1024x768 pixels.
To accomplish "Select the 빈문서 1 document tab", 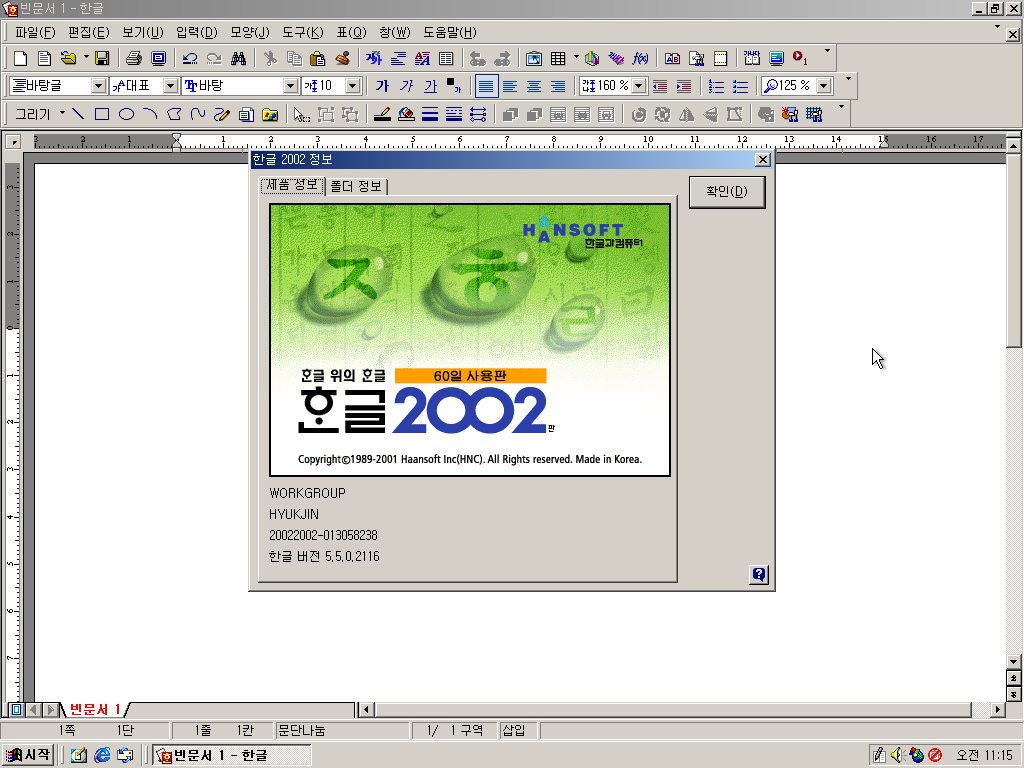I will pyautogui.click(x=95, y=709).
